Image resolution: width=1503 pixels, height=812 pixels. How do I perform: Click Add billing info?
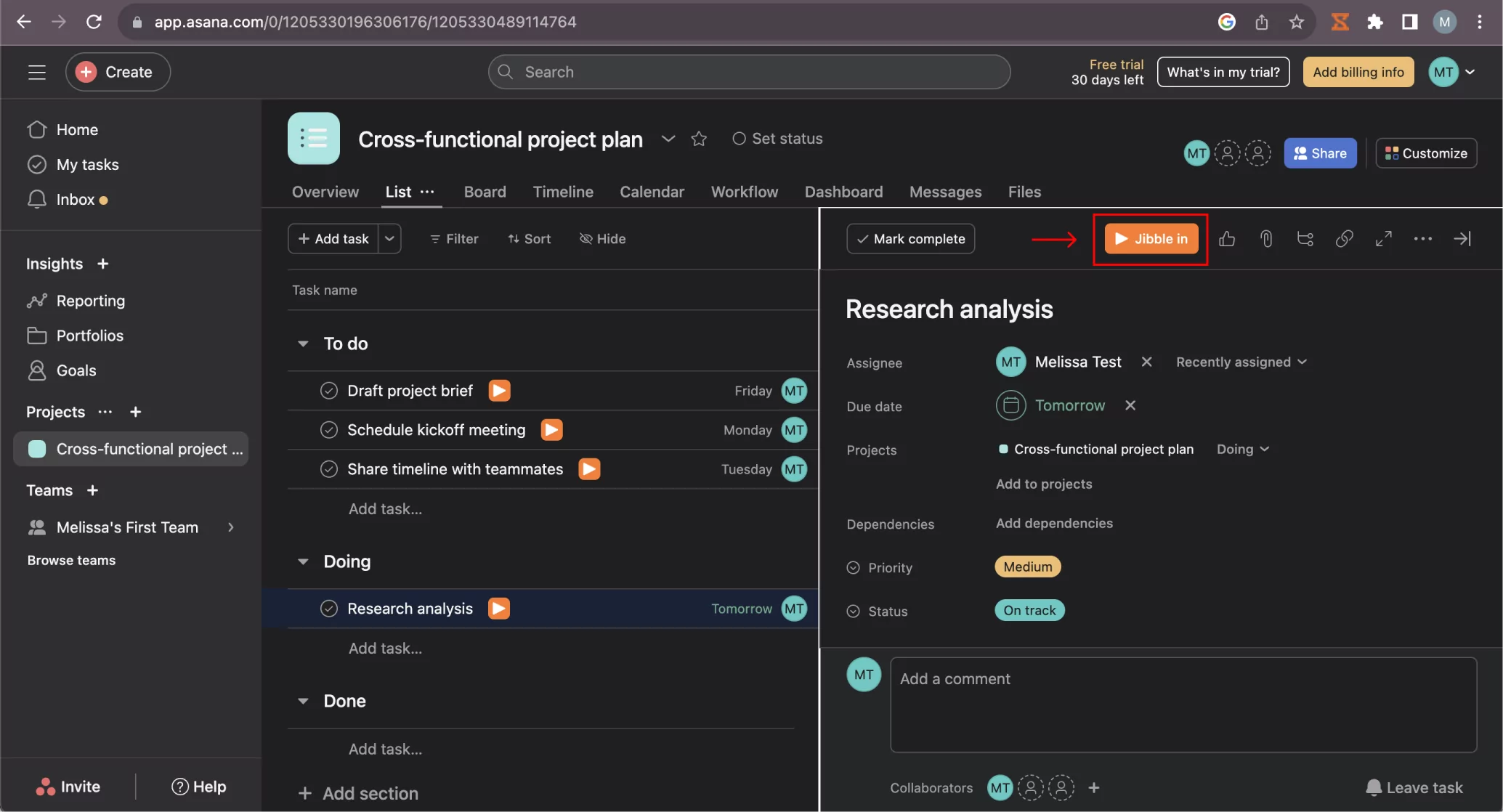pos(1358,72)
